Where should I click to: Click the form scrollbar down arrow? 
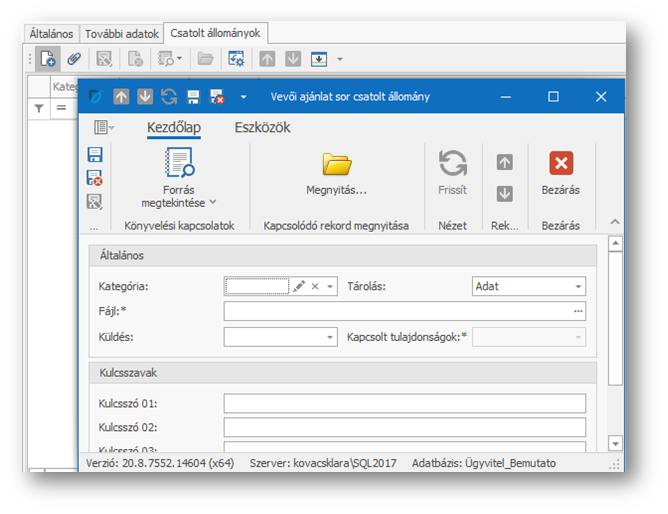coord(615,443)
